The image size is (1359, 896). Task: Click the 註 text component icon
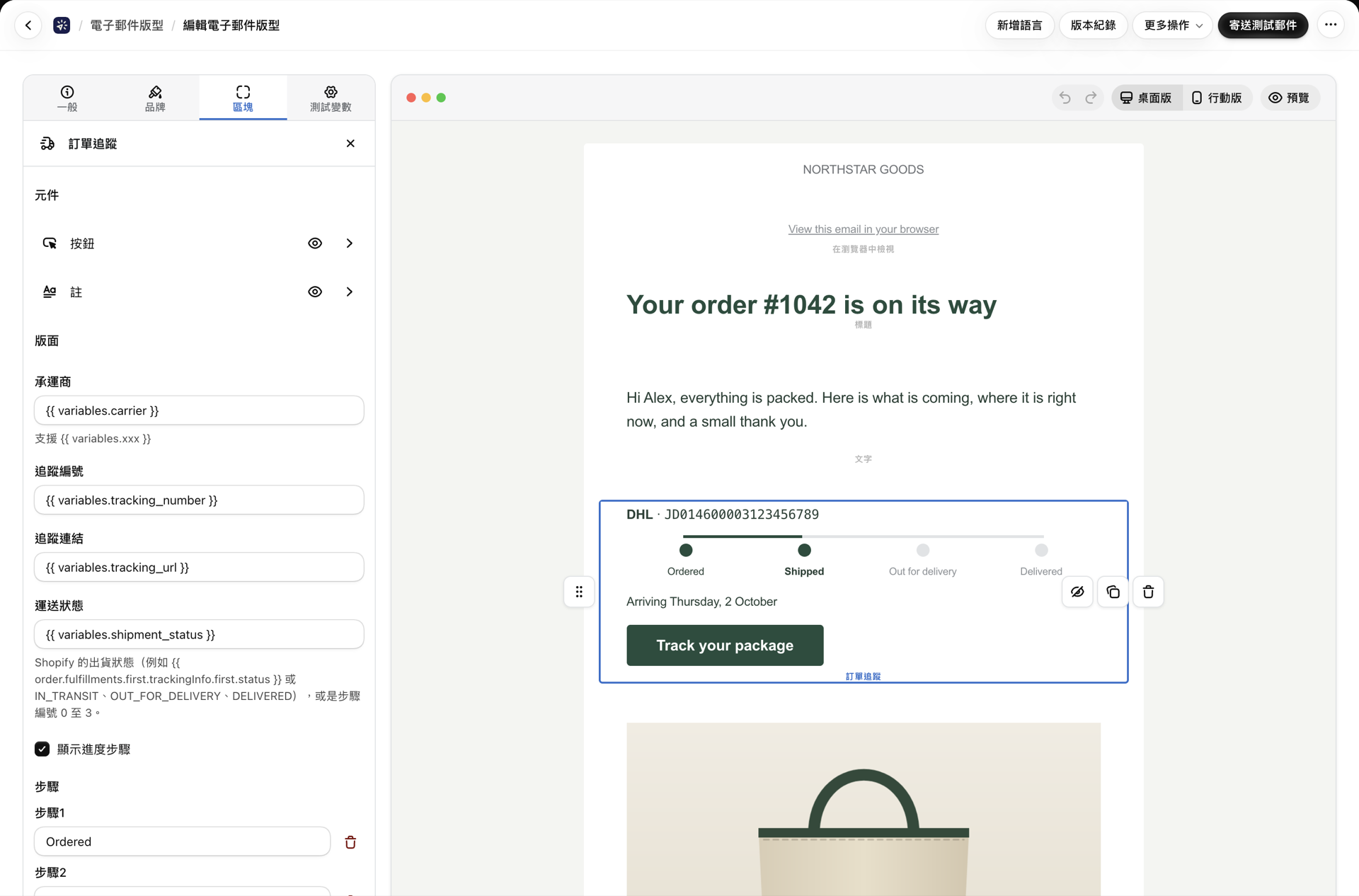pyautogui.click(x=50, y=292)
